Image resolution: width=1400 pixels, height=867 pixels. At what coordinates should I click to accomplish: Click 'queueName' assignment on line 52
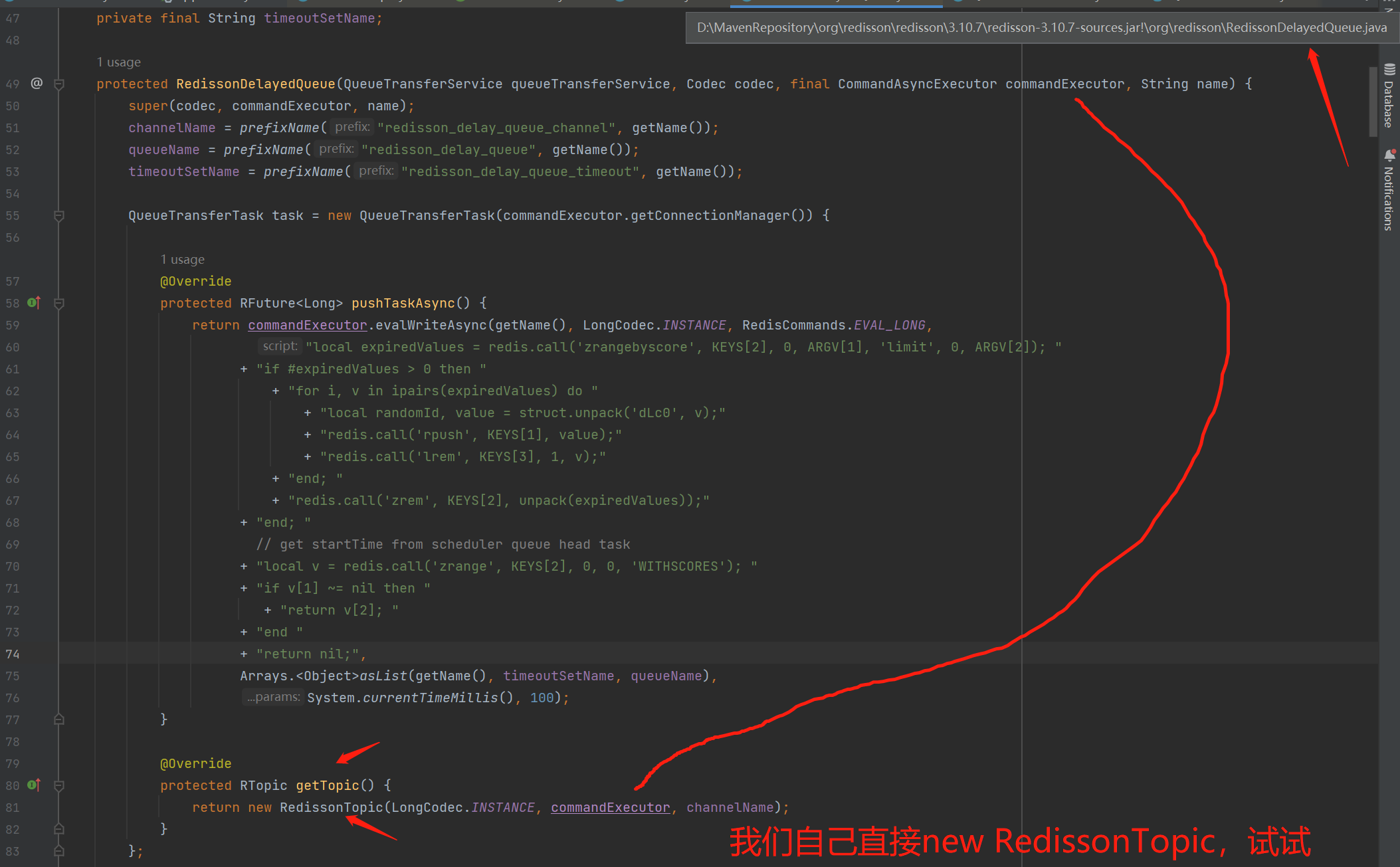point(164,149)
